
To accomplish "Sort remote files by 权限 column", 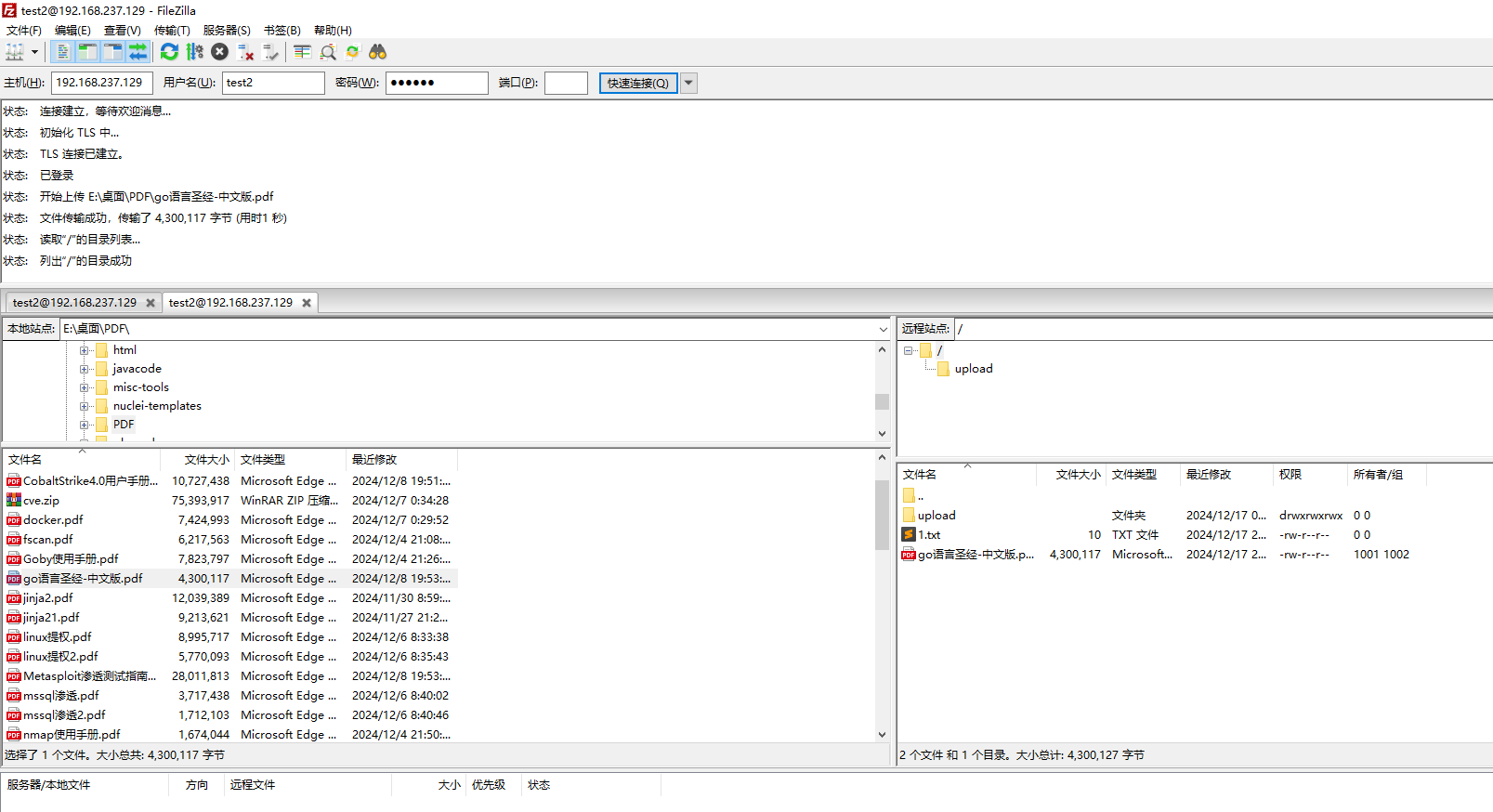I will click(x=1310, y=474).
